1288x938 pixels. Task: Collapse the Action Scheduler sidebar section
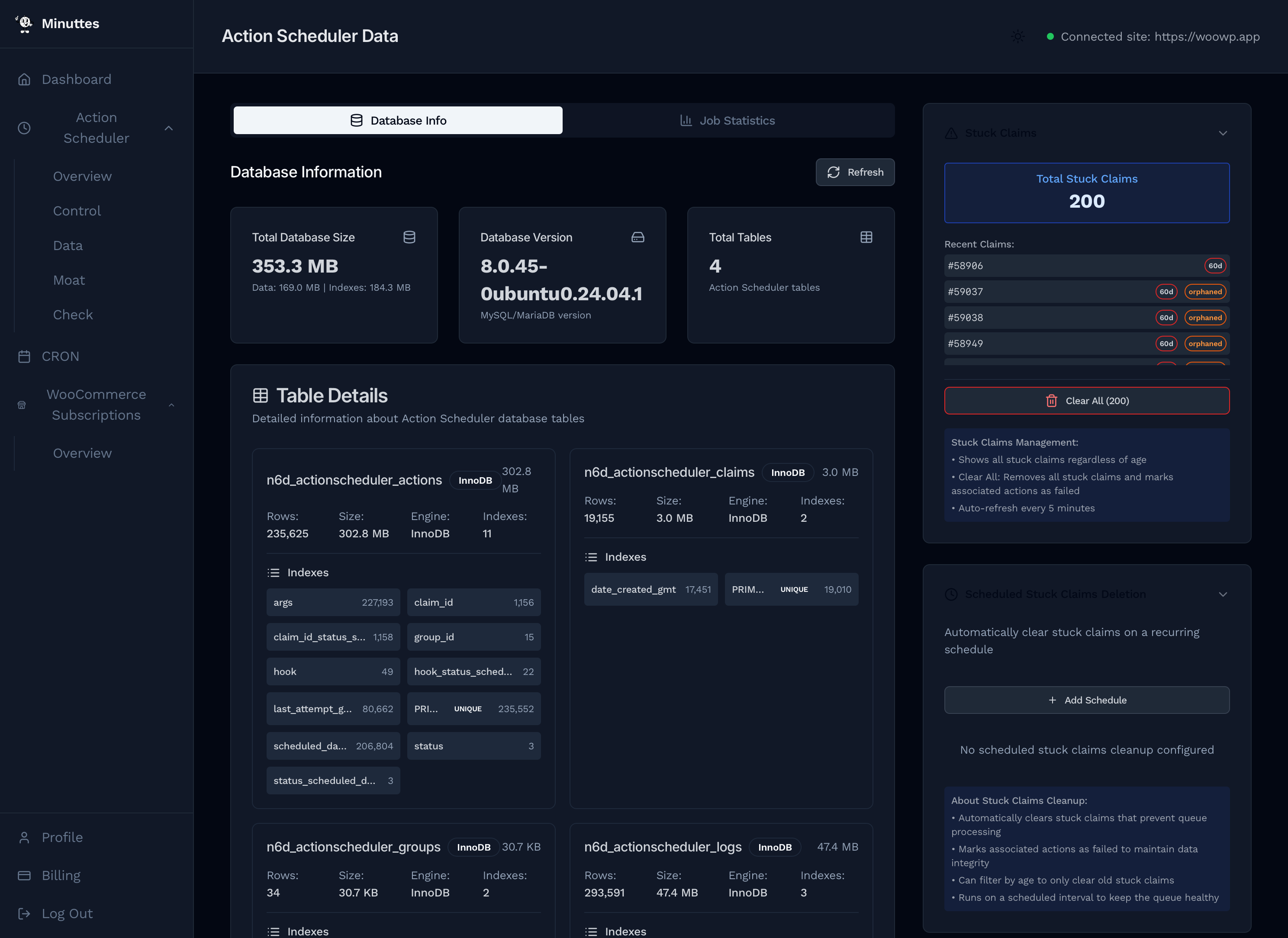pyautogui.click(x=168, y=128)
